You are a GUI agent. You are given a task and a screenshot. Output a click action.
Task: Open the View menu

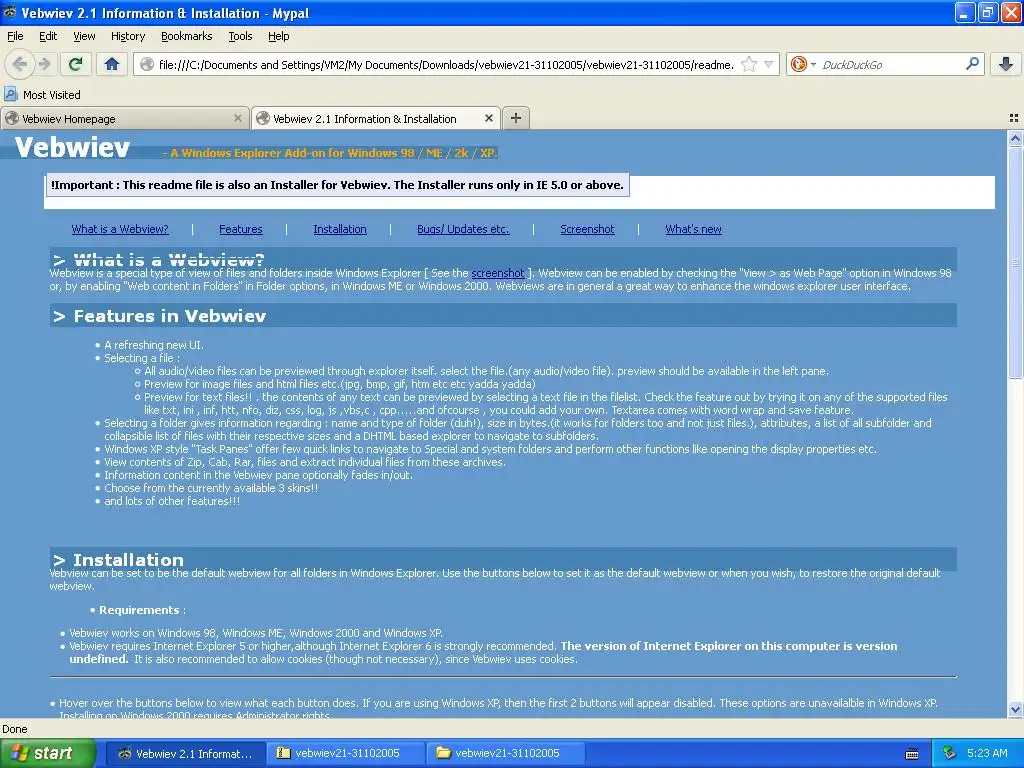pos(84,36)
